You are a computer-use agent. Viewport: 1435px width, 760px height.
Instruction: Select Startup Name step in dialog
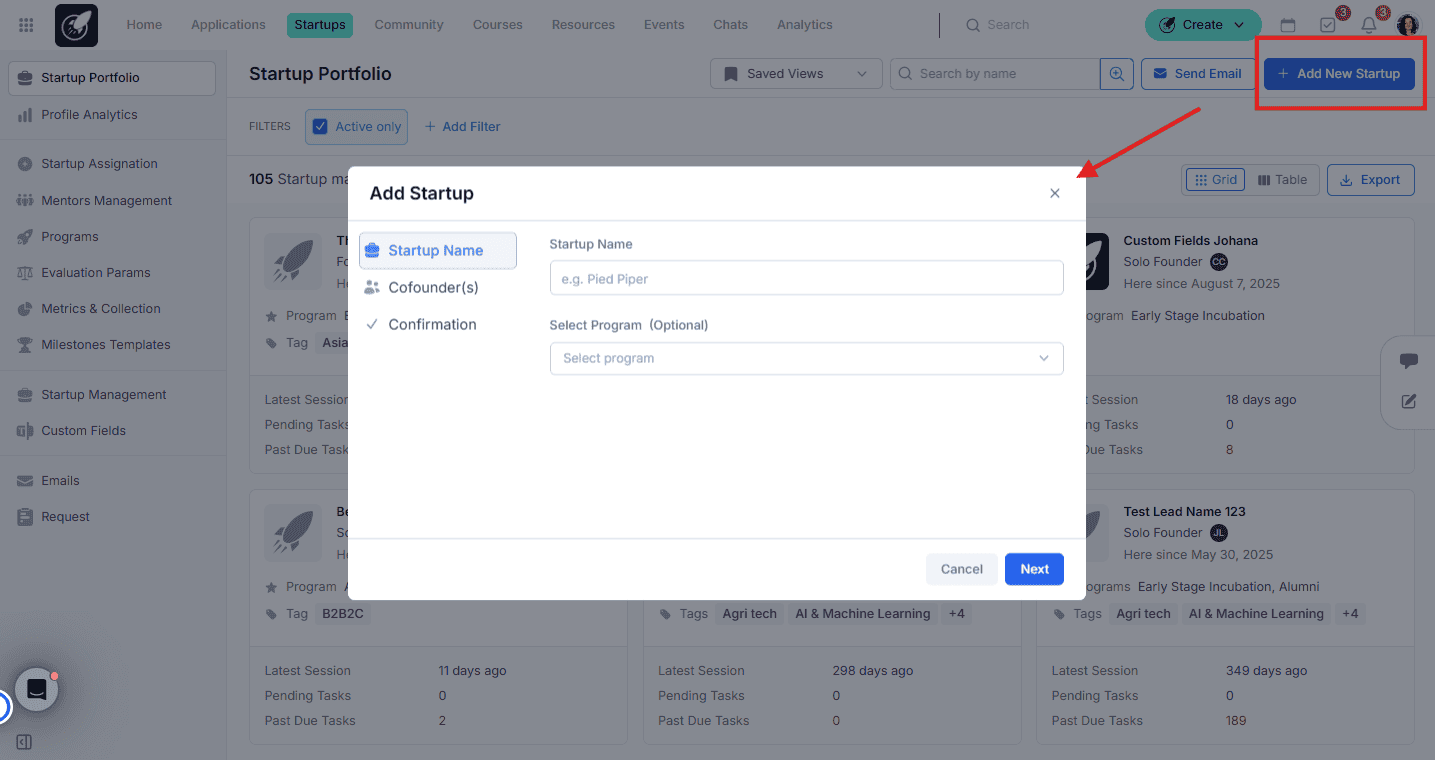tap(438, 251)
